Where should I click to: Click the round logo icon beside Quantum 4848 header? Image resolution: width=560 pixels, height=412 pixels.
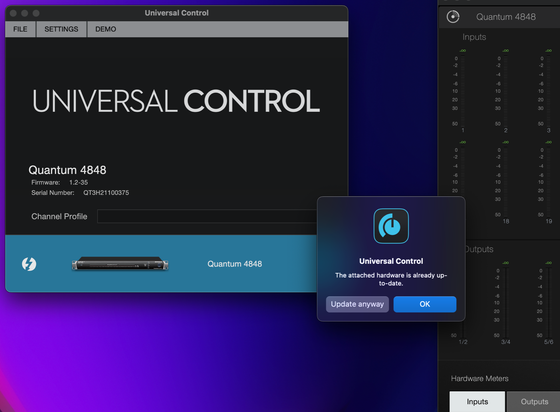pos(453,17)
